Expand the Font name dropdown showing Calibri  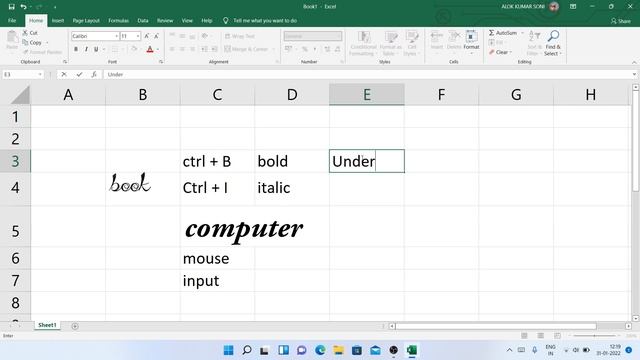click(x=116, y=36)
